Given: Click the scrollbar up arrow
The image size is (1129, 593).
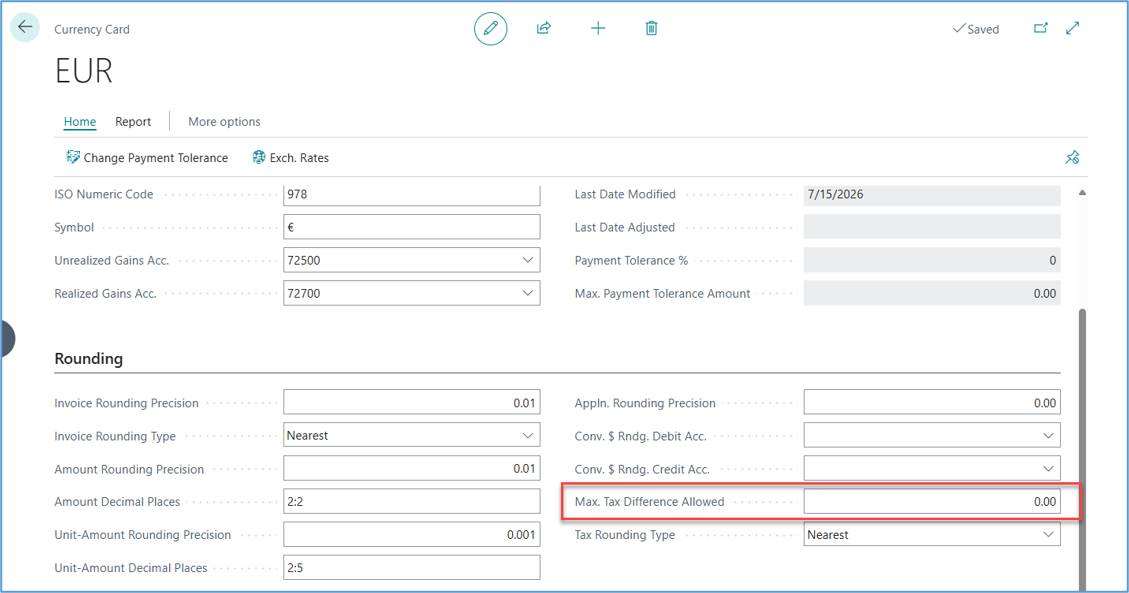Looking at the screenshot, I should tap(1082, 193).
